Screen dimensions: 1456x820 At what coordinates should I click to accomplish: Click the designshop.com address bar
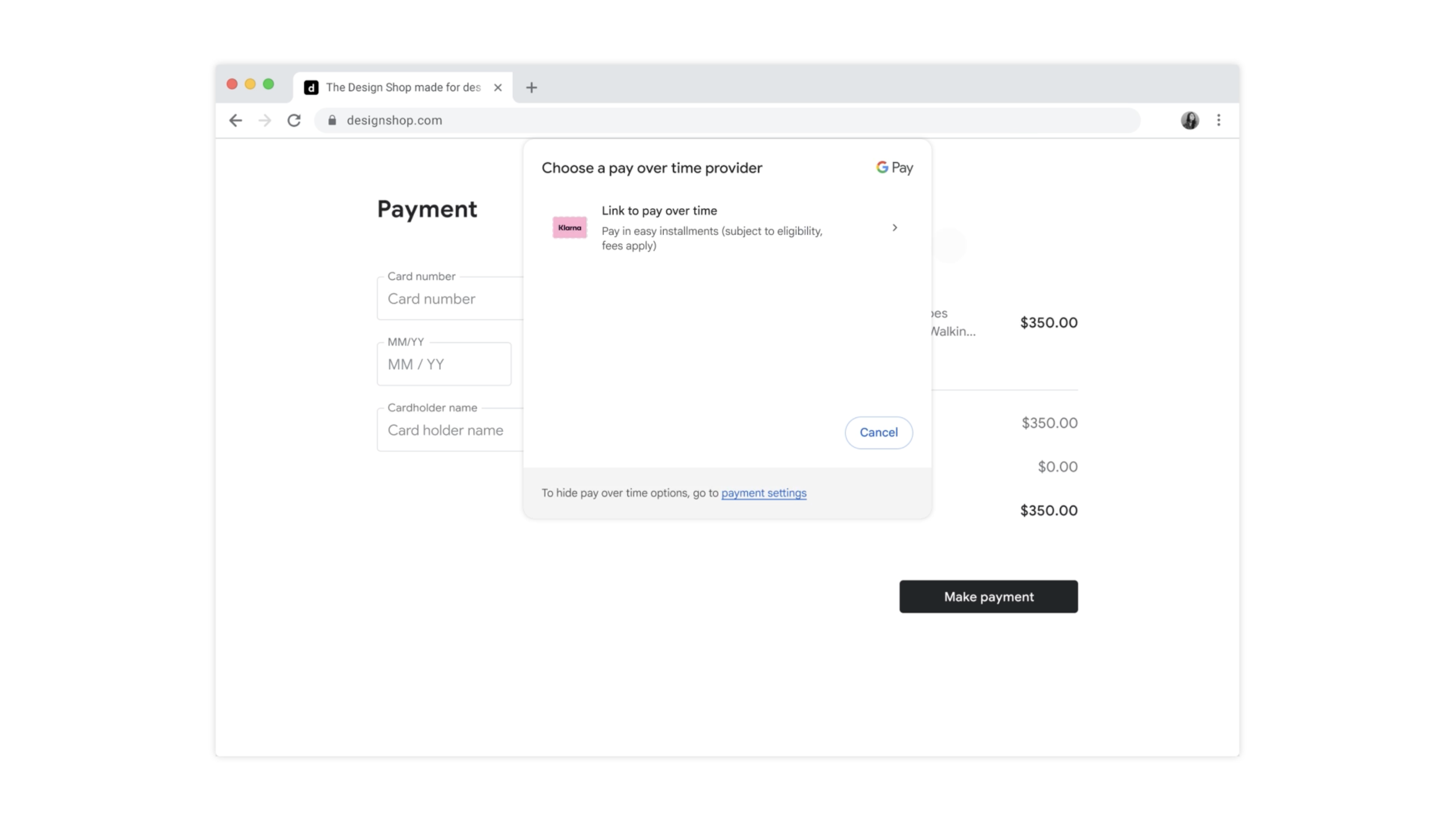pos(727,120)
